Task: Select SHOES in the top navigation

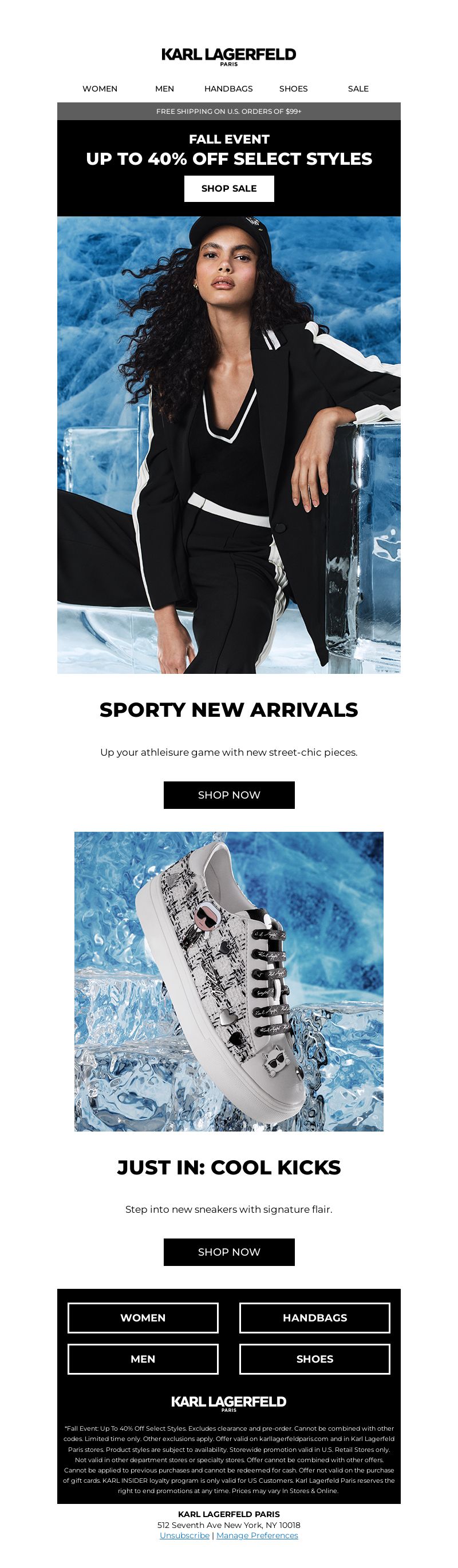Action: click(x=294, y=89)
